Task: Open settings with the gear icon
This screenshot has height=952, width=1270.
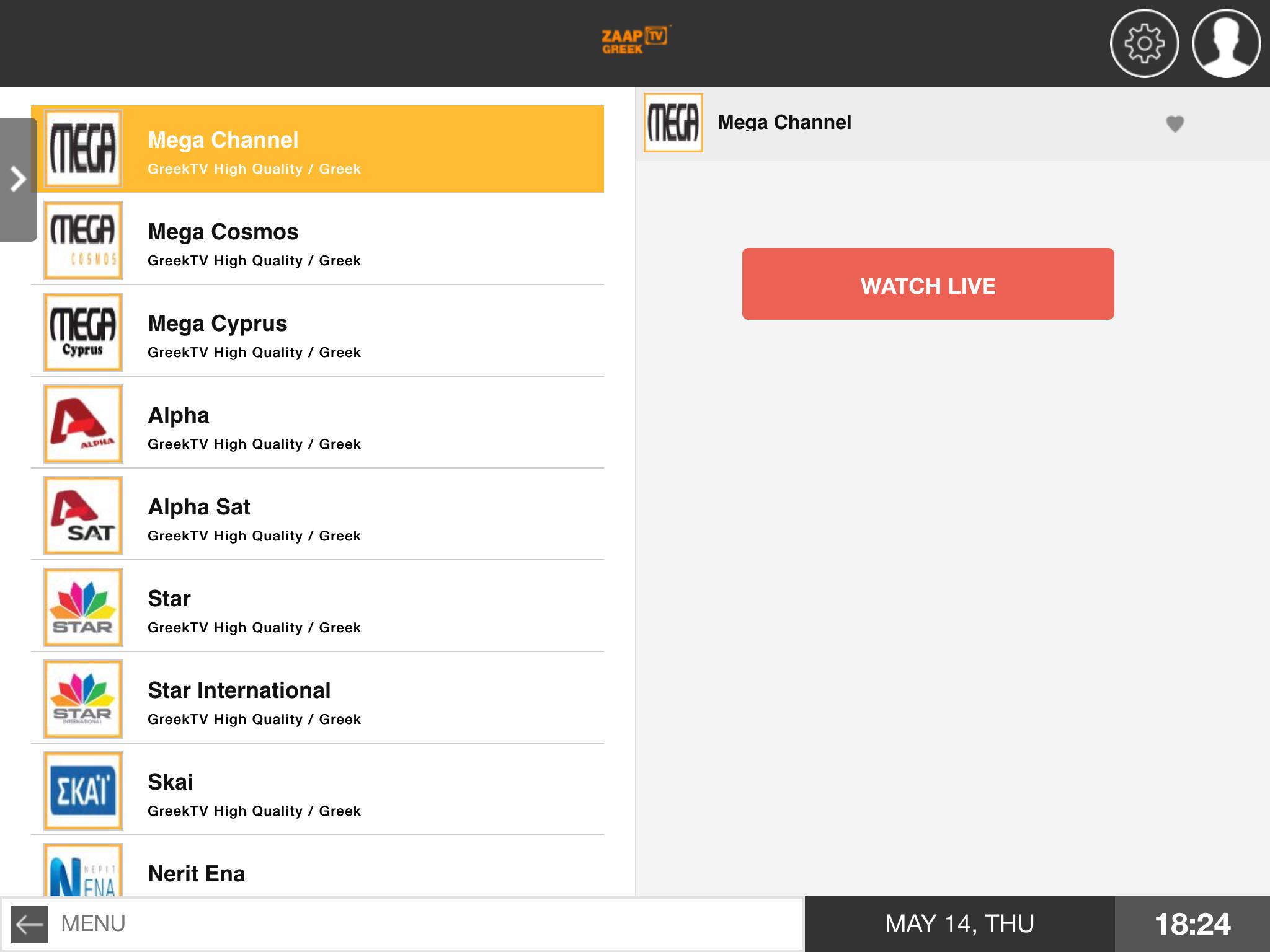Action: (1144, 43)
